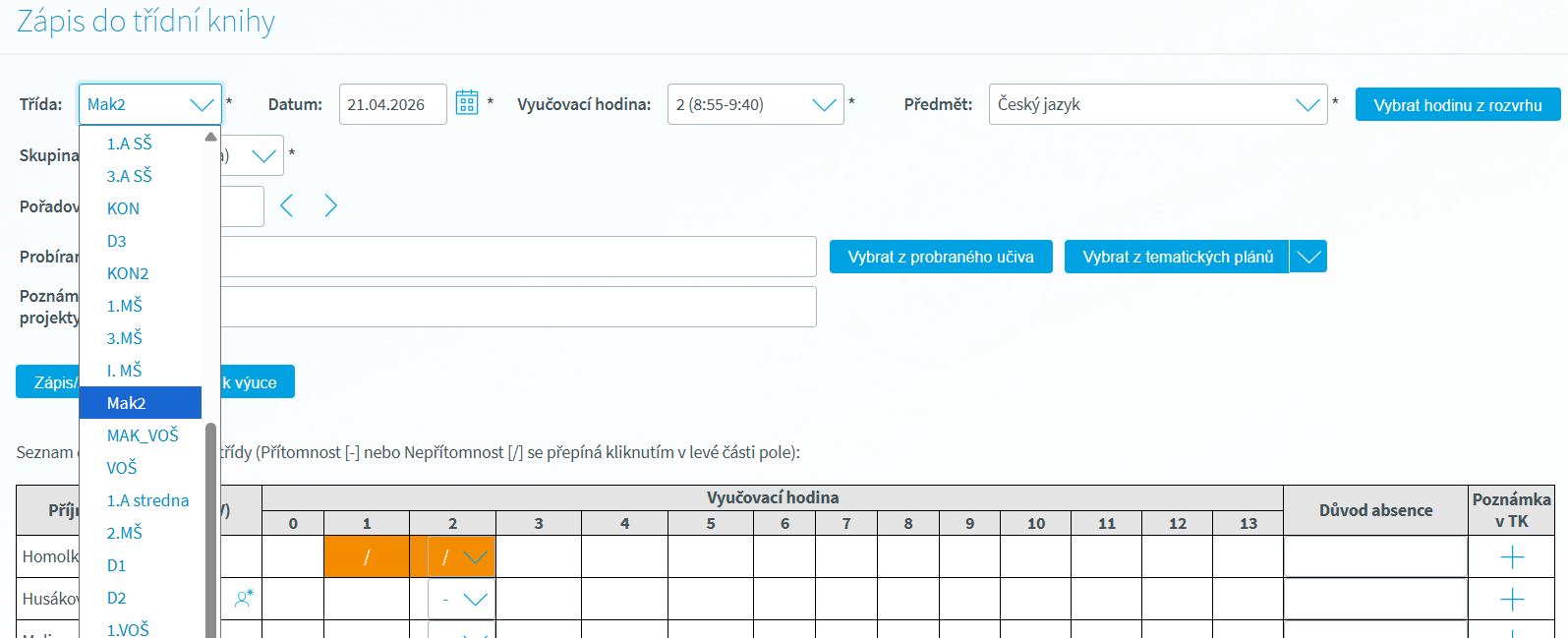Viewport: 1568px width, 638px height.
Task: Choose MAK_VOŠ in class list
Action: [143, 435]
